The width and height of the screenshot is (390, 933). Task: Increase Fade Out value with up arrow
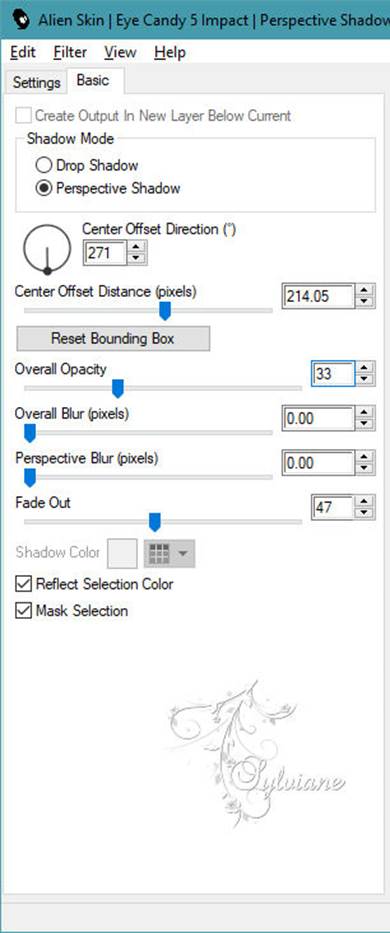364,501
